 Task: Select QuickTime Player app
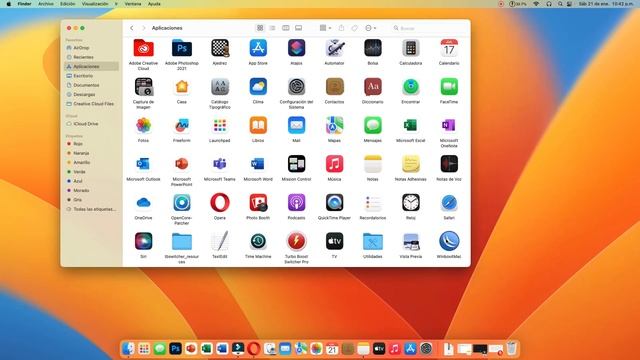(334, 203)
